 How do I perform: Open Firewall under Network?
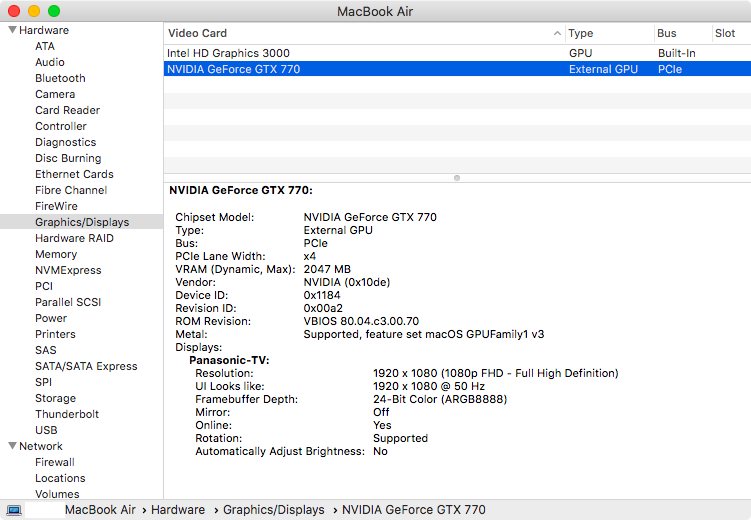tap(55, 462)
